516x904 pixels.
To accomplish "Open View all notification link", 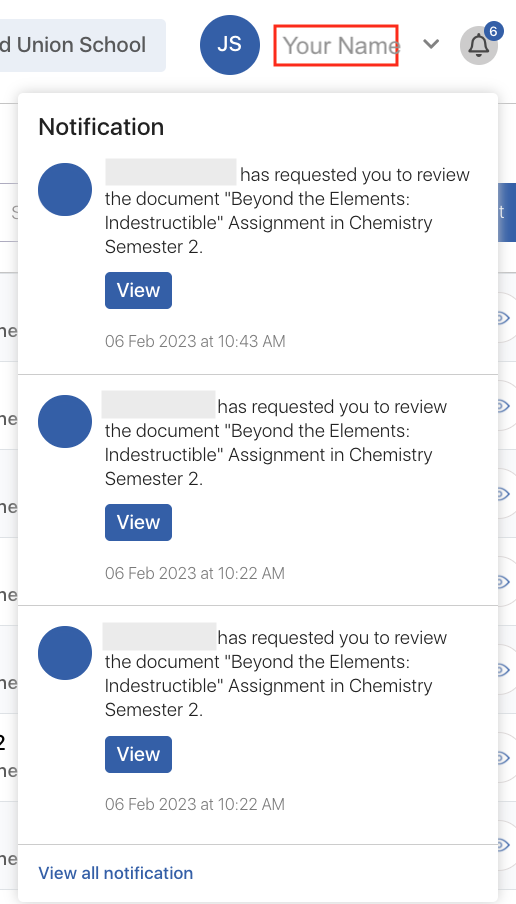I will point(115,873).
